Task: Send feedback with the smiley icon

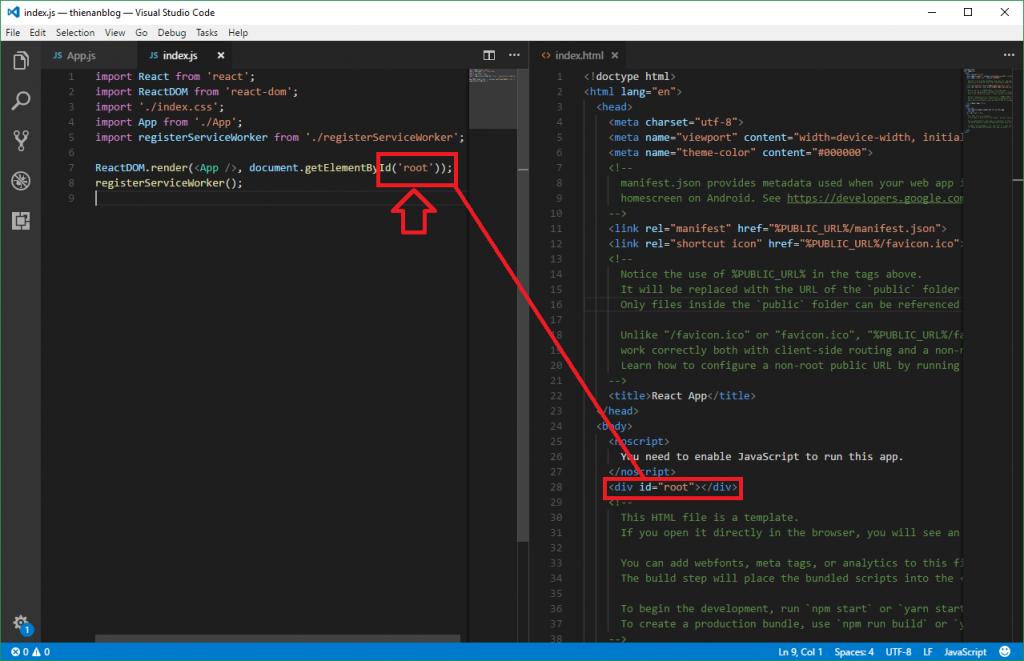Action: point(1003,651)
